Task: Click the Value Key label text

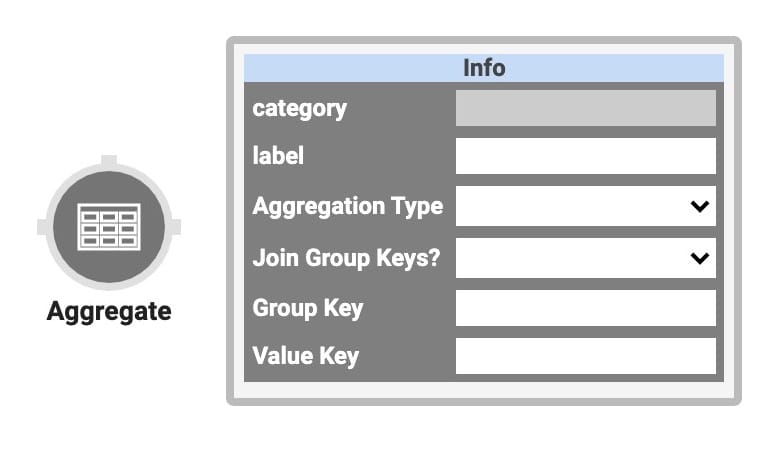Action: coord(305,356)
